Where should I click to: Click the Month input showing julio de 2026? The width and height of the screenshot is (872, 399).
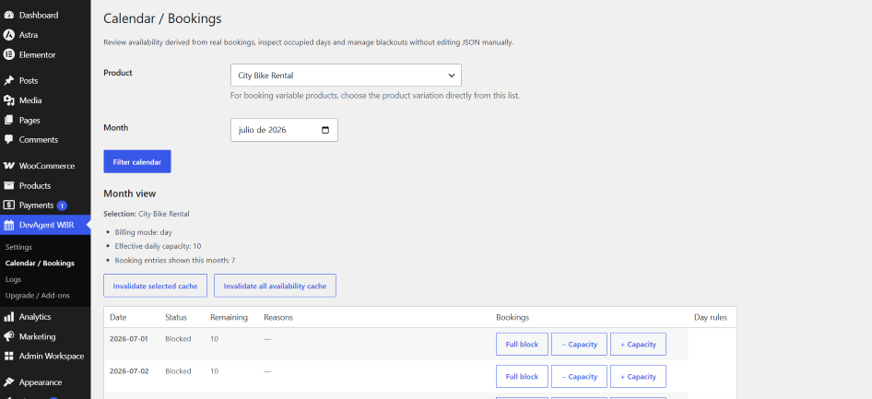pyautogui.click(x=284, y=130)
